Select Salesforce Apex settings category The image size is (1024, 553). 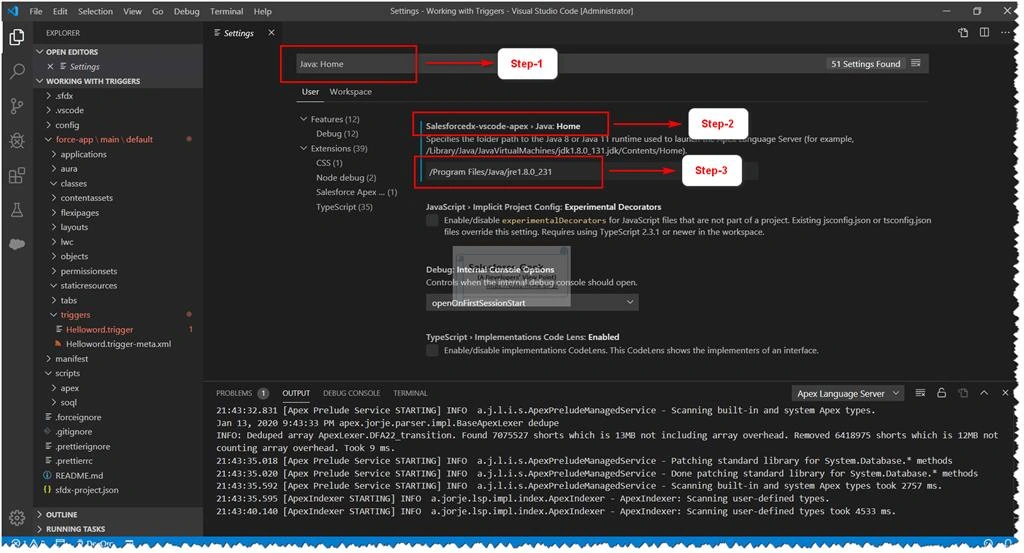(357, 192)
